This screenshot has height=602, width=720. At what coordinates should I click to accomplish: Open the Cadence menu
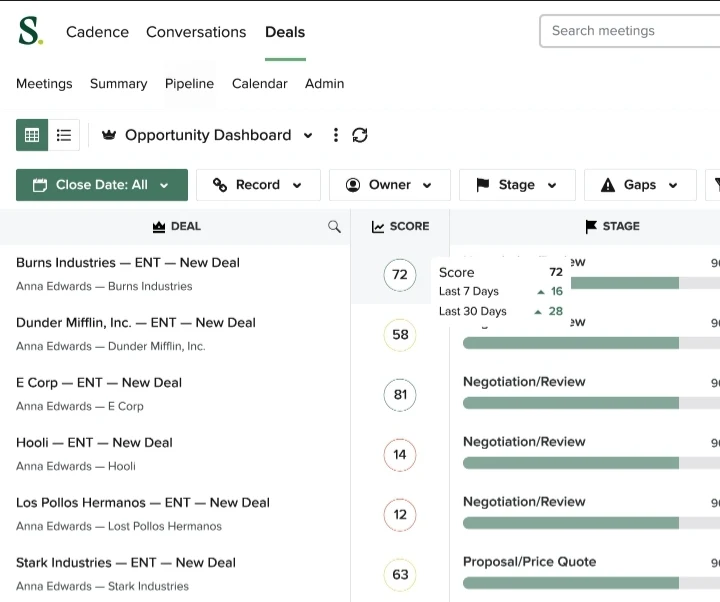[x=97, y=32]
